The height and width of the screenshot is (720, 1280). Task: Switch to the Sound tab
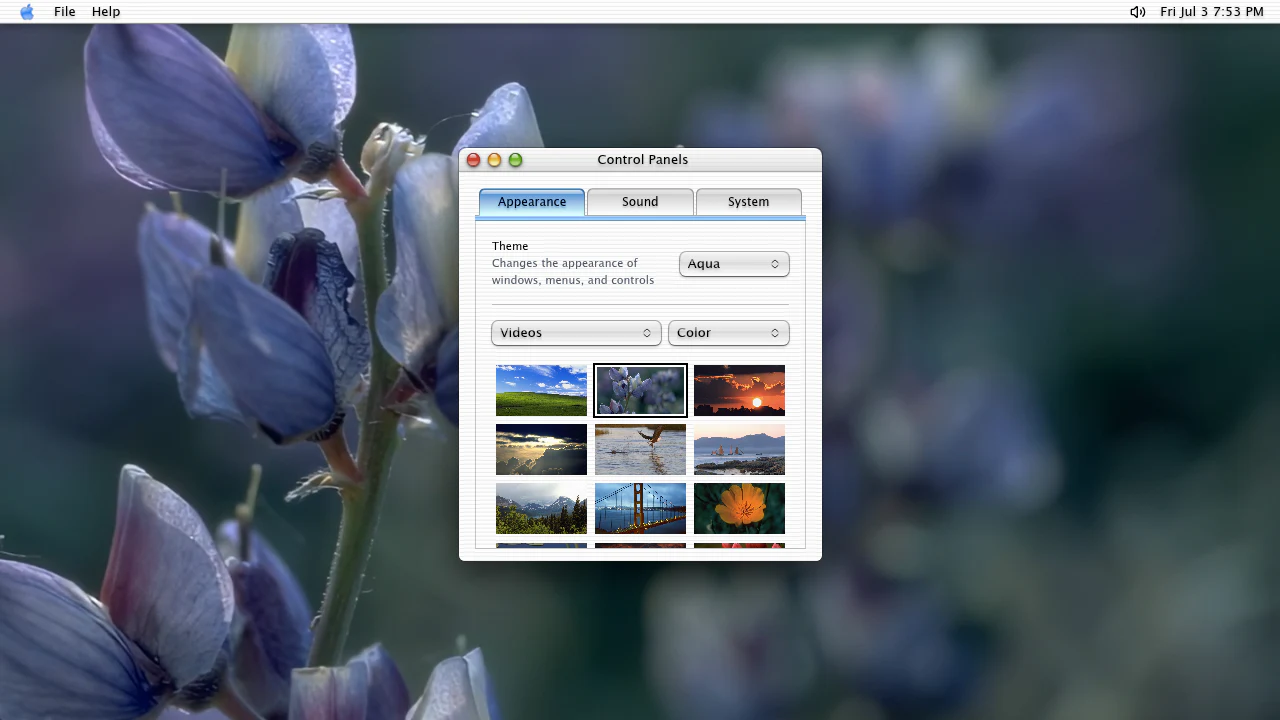pos(640,202)
